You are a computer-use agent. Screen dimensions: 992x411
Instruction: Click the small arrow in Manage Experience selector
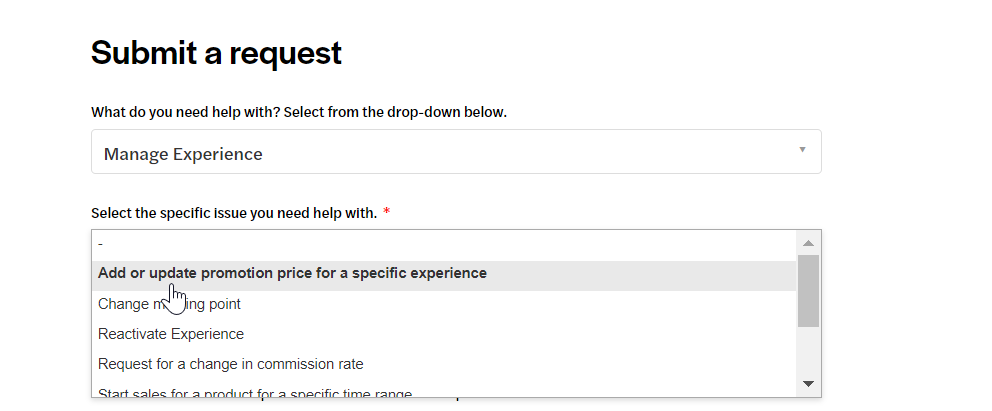(802, 150)
